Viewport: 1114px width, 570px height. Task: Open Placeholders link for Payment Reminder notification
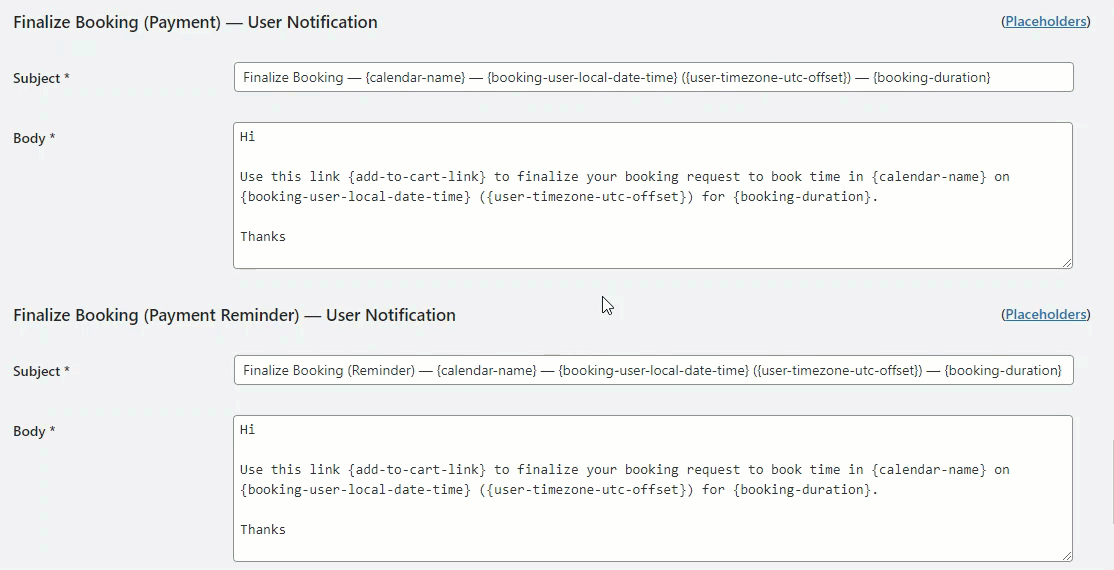click(x=1045, y=314)
